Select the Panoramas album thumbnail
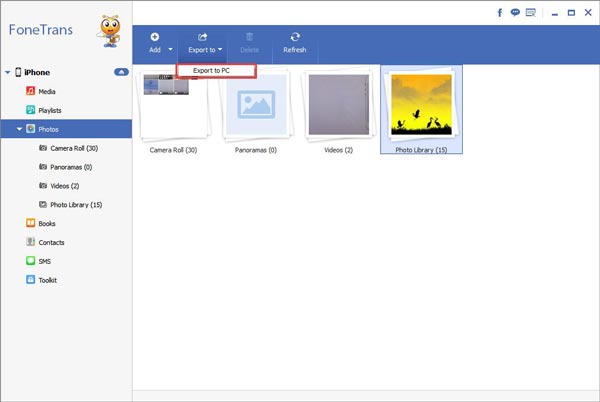600x402 pixels. [256, 104]
